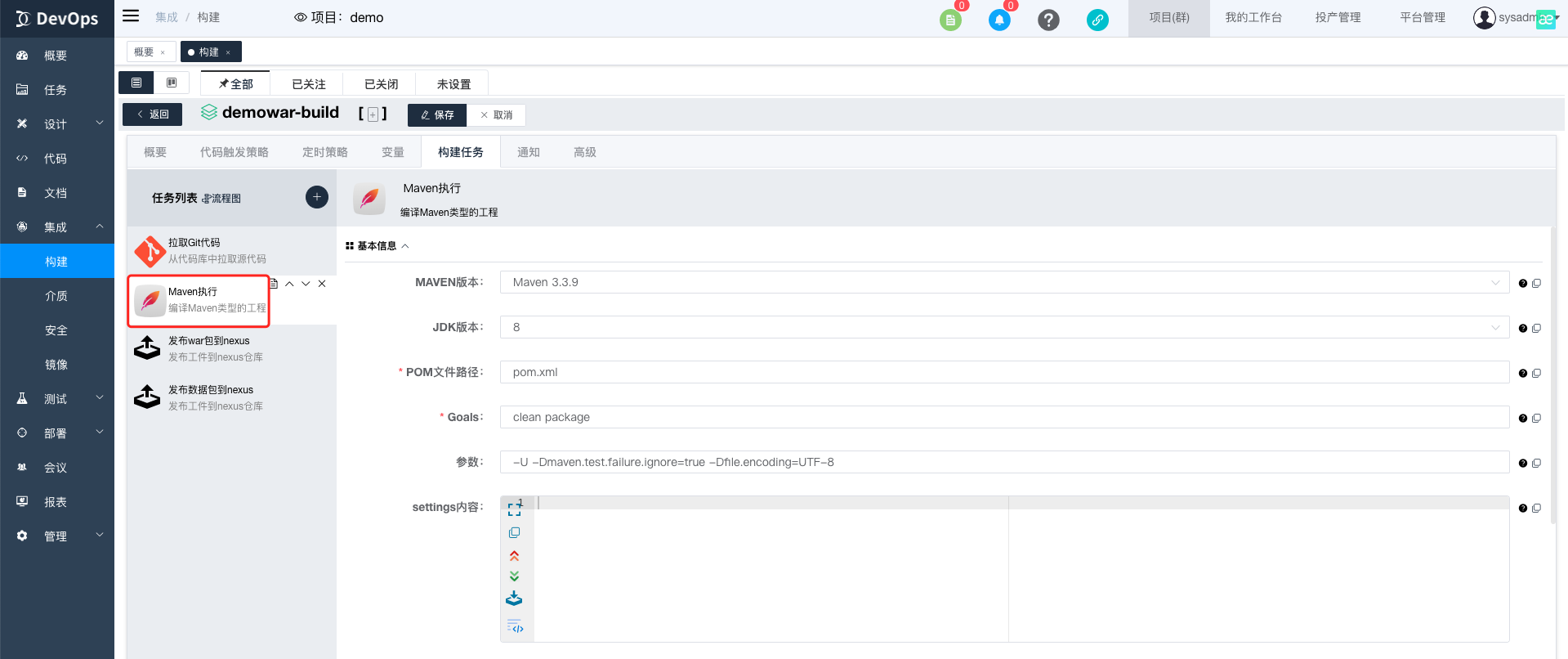The image size is (1568, 659).
Task: Open the blue bell alerts icon
Action: (999, 20)
